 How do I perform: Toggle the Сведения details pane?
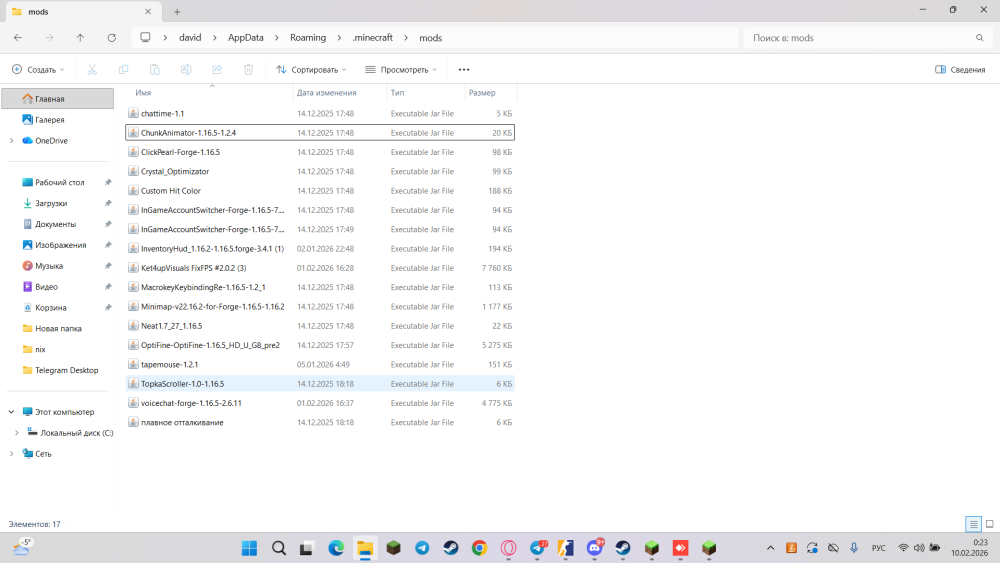960,69
